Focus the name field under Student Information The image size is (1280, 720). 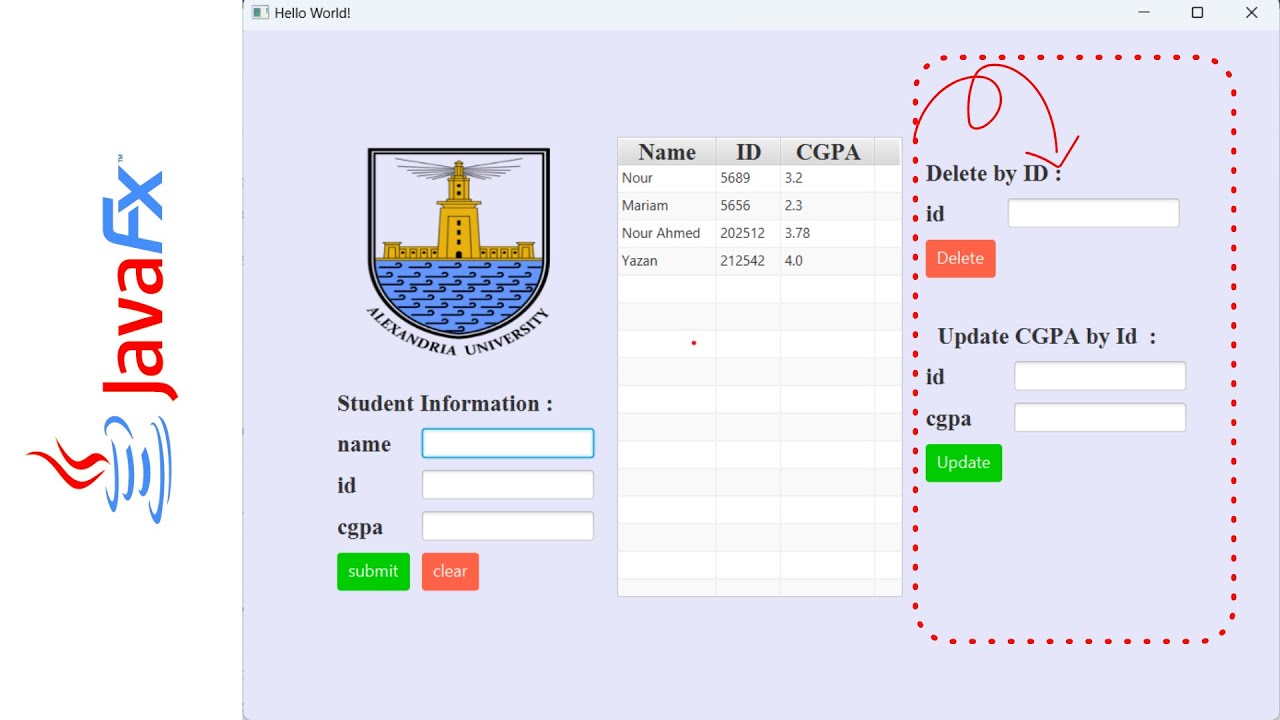(508, 443)
